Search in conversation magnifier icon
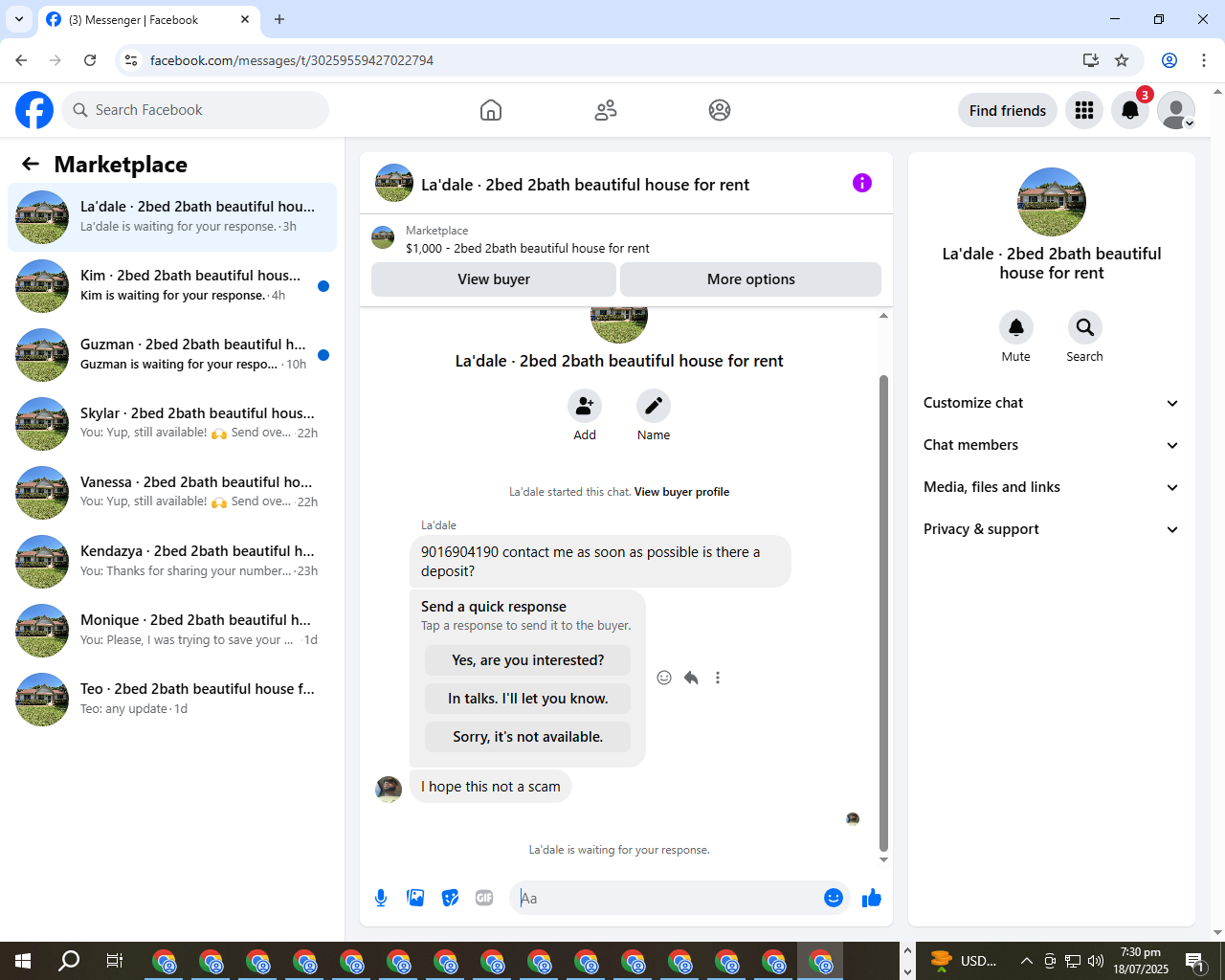1225x980 pixels. point(1085,327)
